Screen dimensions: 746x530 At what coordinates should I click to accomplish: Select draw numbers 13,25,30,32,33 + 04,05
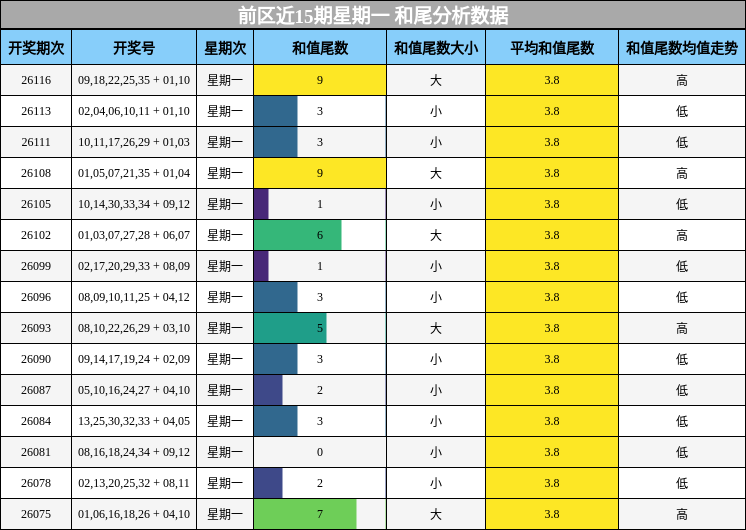coord(134,421)
